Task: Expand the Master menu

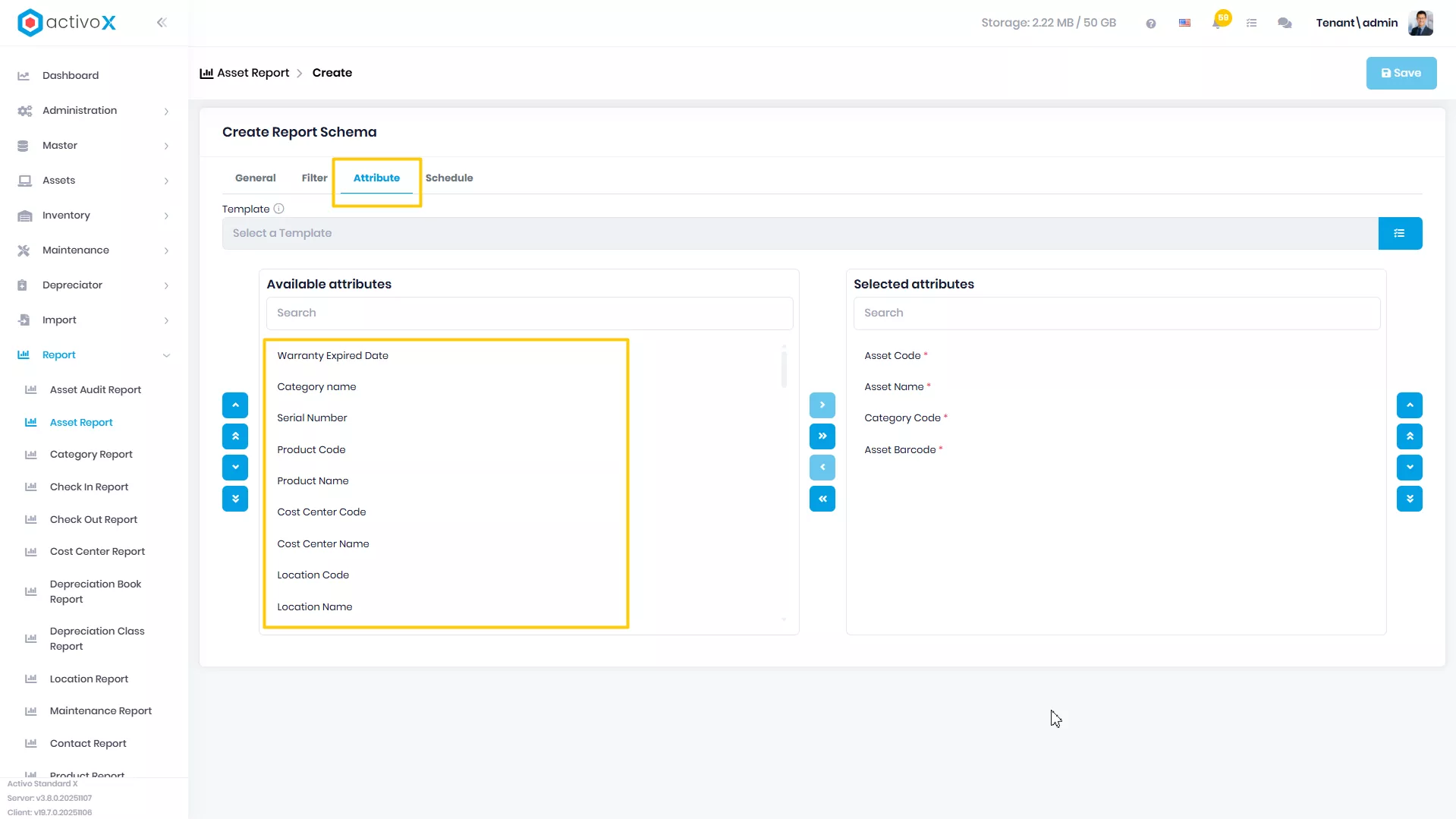Action: [x=94, y=146]
